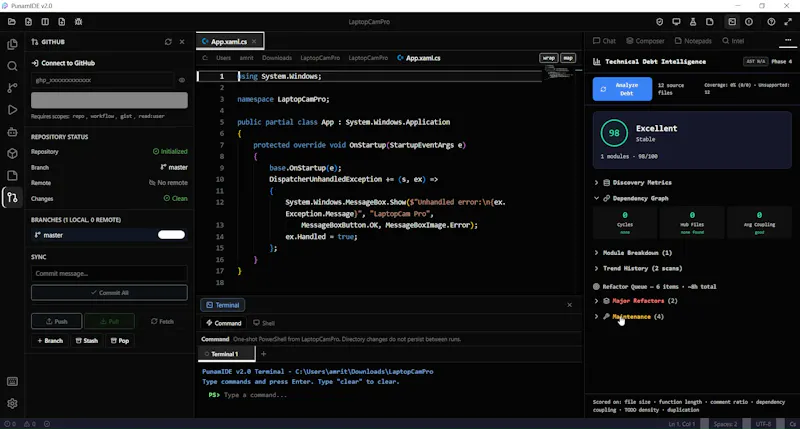Click the expand fullscreen arrows icon
800x429 pixels.
pos(788,22)
